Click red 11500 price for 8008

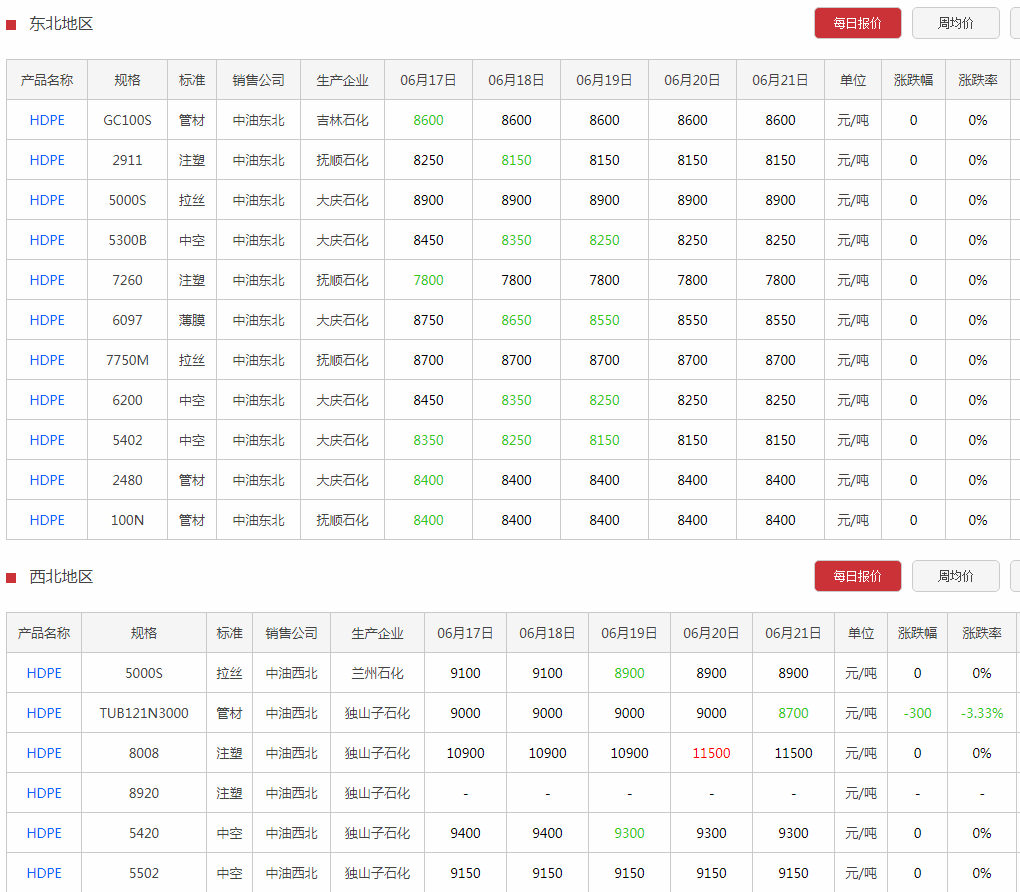pyautogui.click(x=711, y=753)
